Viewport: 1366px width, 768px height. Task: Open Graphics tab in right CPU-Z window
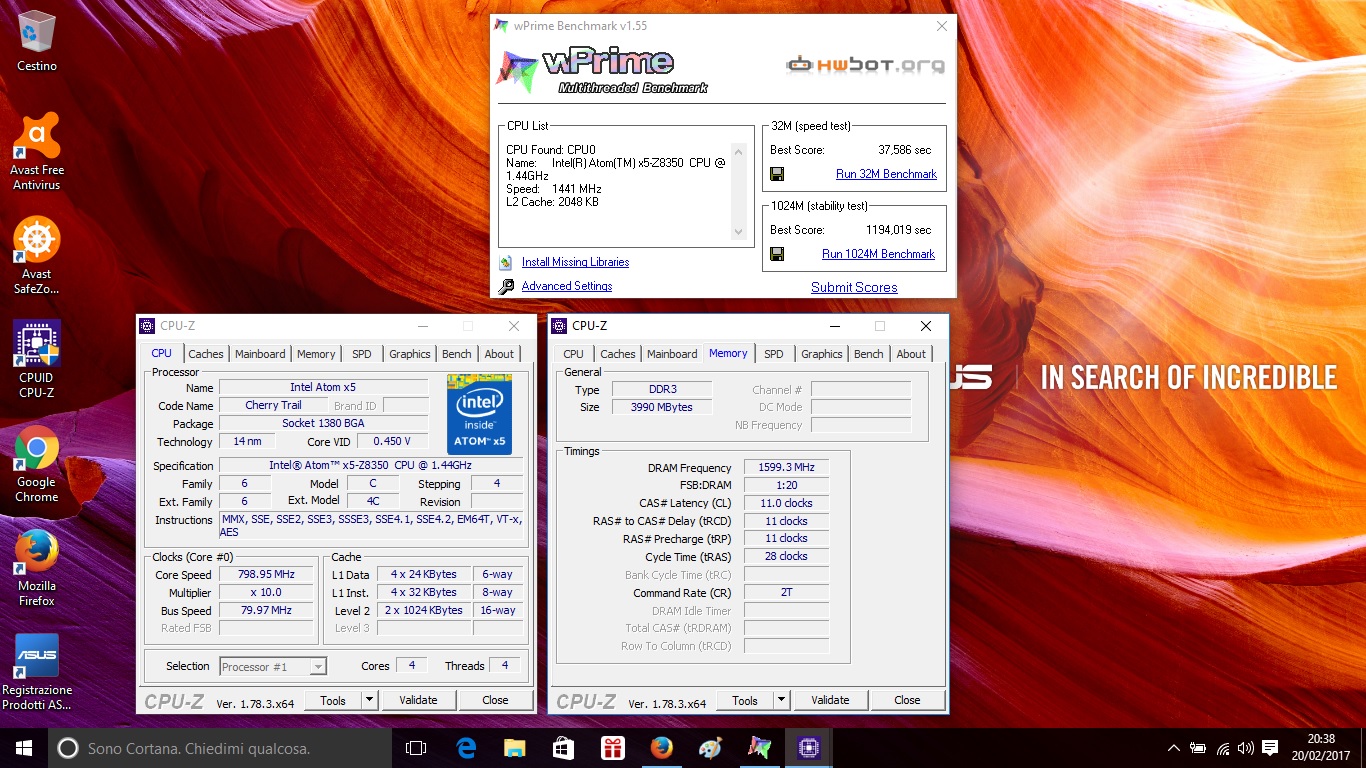click(x=822, y=354)
